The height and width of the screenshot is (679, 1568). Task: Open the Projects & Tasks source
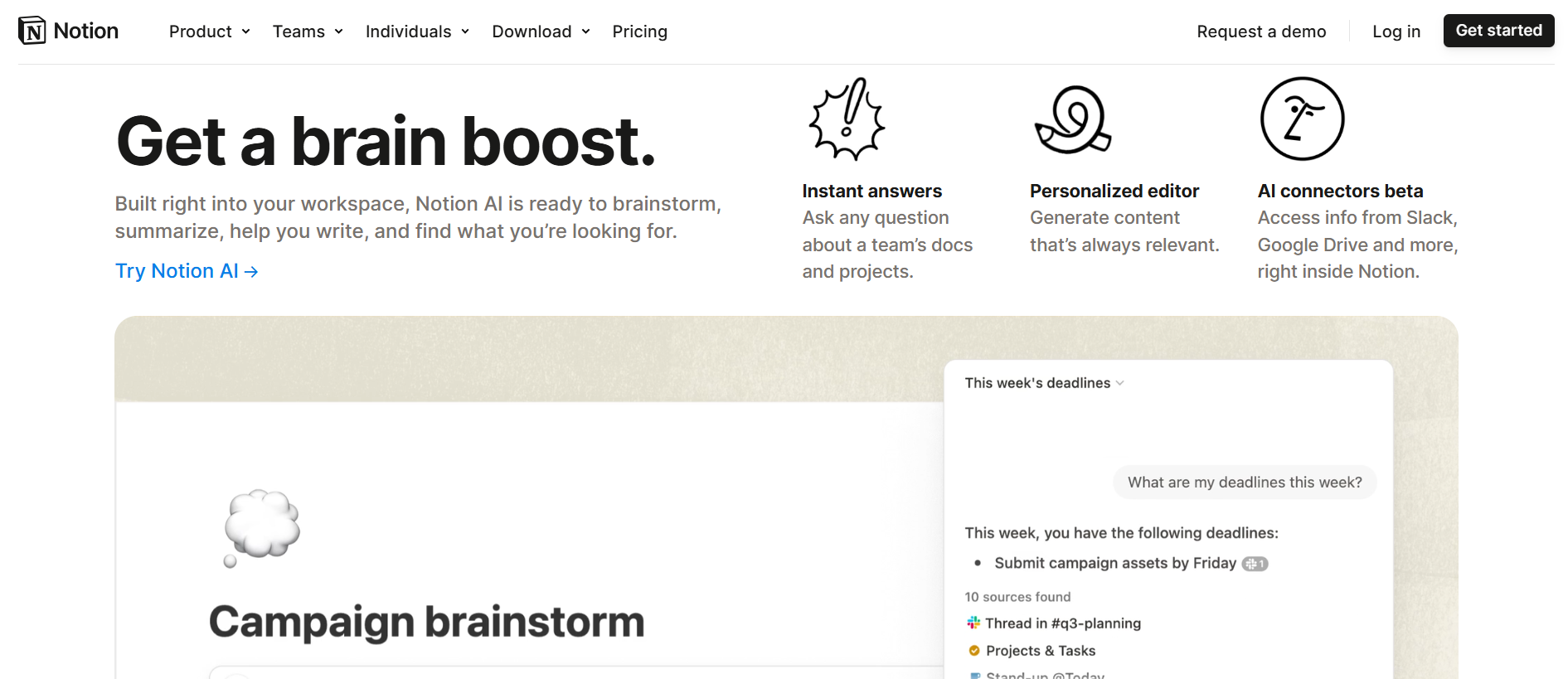click(1041, 651)
